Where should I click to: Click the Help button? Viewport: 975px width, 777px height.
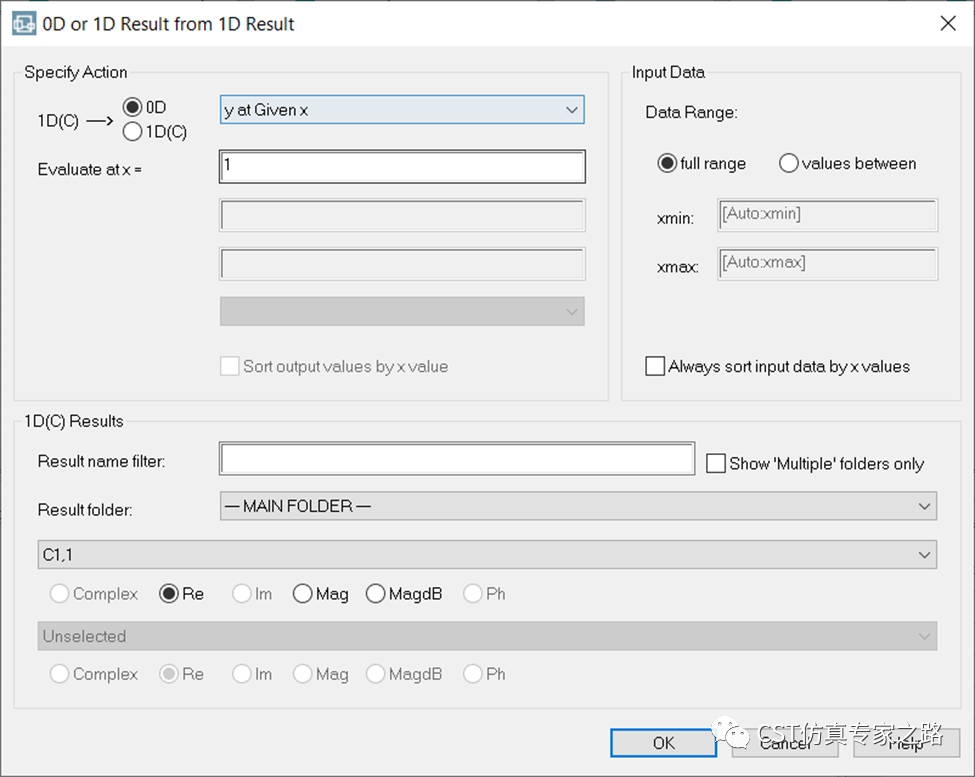coord(906,742)
